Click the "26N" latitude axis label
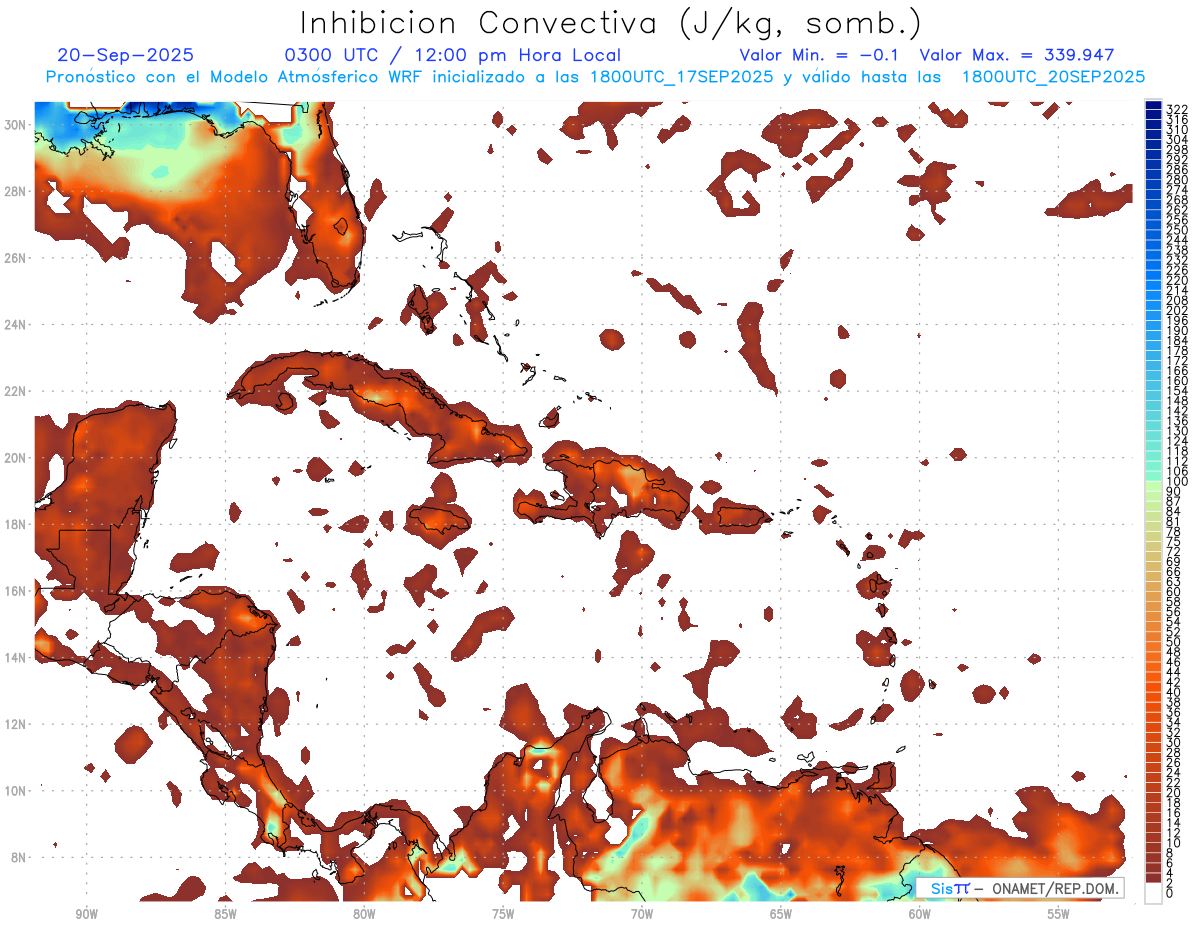Screen dimensions: 1200x927 [x=15, y=258]
